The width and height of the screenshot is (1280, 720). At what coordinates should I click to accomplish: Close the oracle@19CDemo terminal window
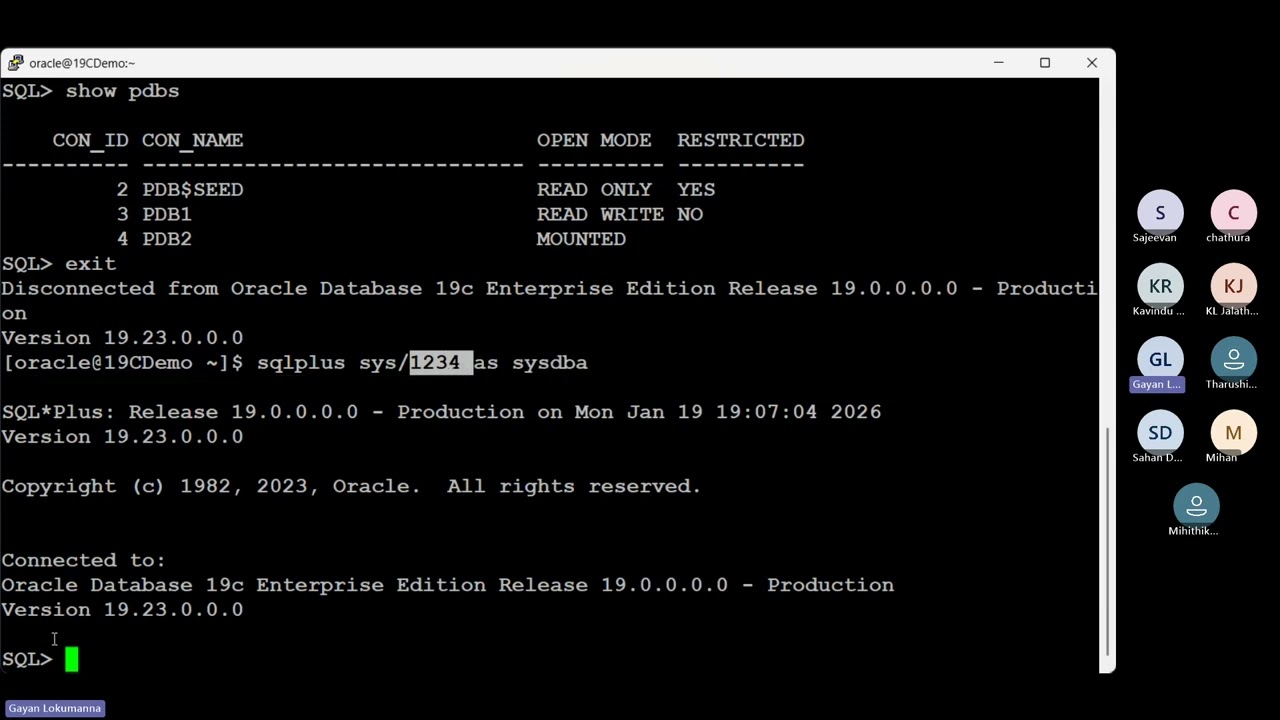point(1092,63)
